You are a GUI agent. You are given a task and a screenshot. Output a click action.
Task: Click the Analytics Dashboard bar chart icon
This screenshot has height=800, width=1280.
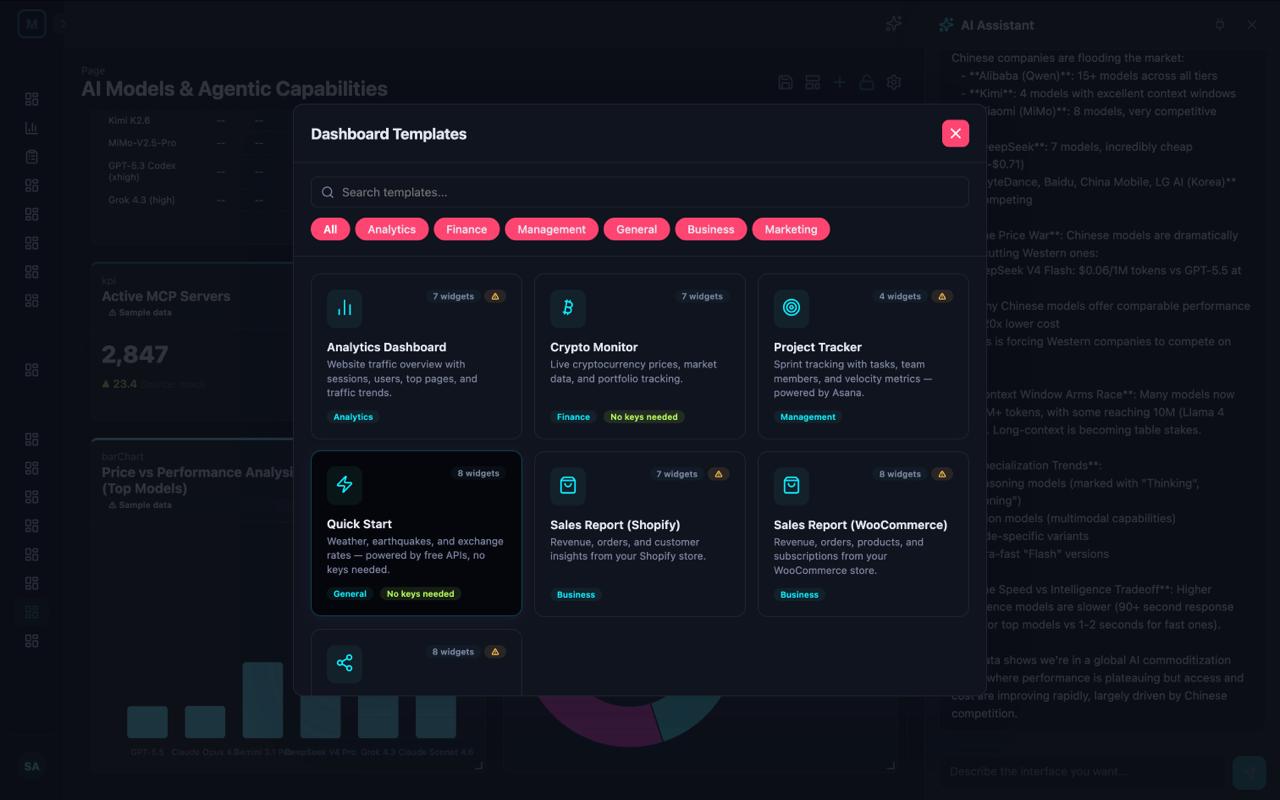[344, 308]
